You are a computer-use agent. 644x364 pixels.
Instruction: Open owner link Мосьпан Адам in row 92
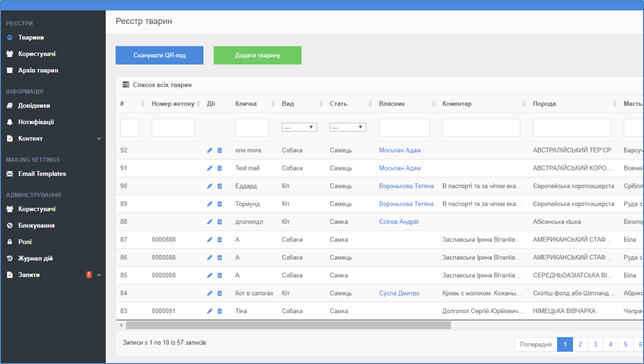coord(400,150)
